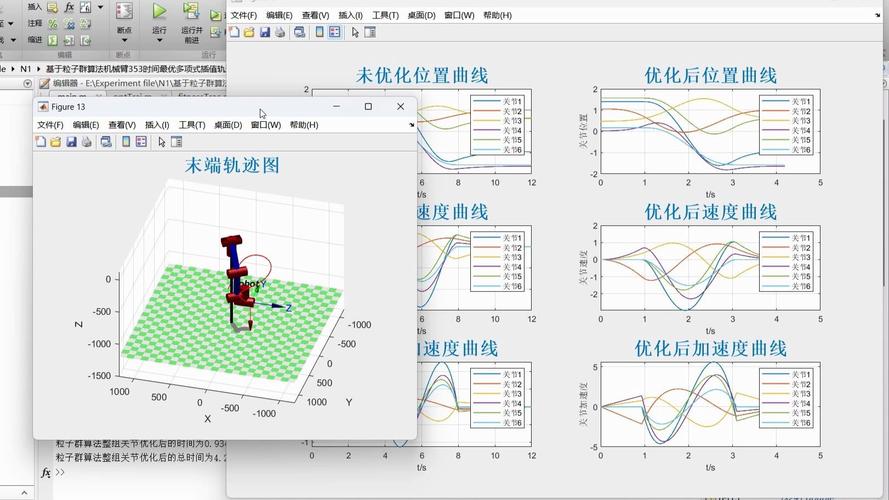Image resolution: width=889 pixels, height=500 pixels.
Task: Click Link Plot icon in Figure 13 toolbar
Action: coord(106,142)
